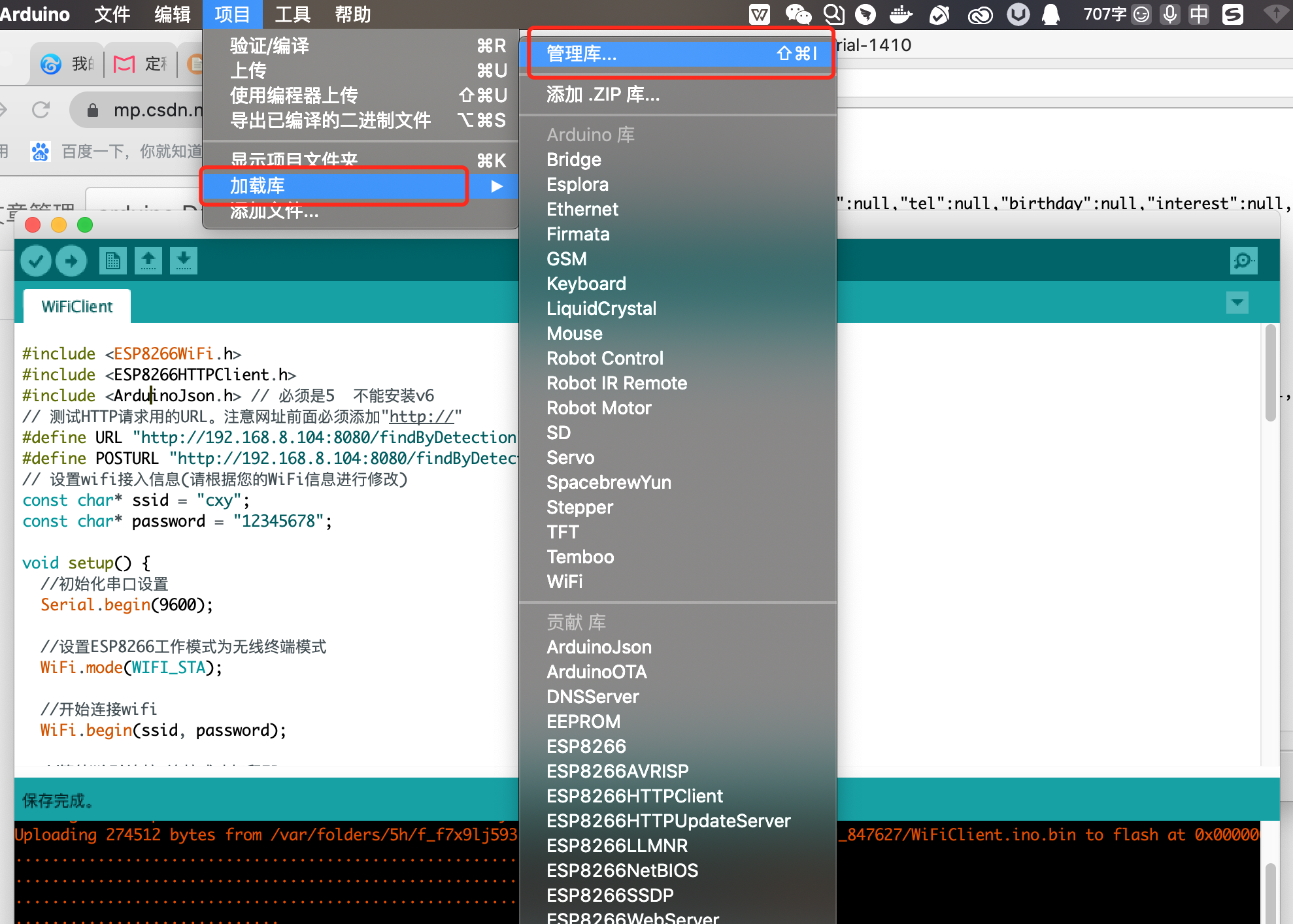Upload the sketch using the arrow icon
The image size is (1293, 924).
click(71, 260)
